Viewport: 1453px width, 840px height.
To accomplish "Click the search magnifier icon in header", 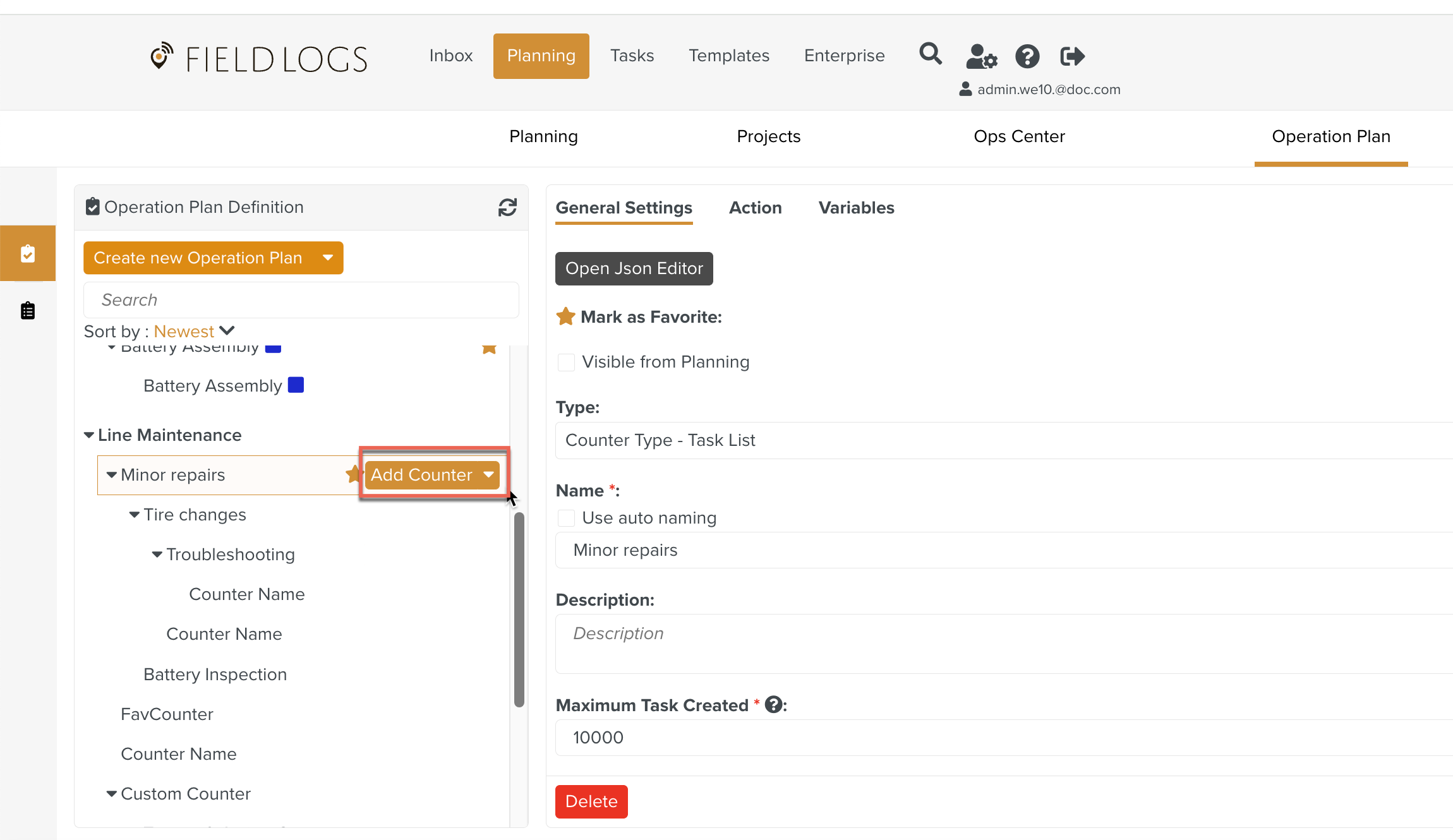I will 930,55.
